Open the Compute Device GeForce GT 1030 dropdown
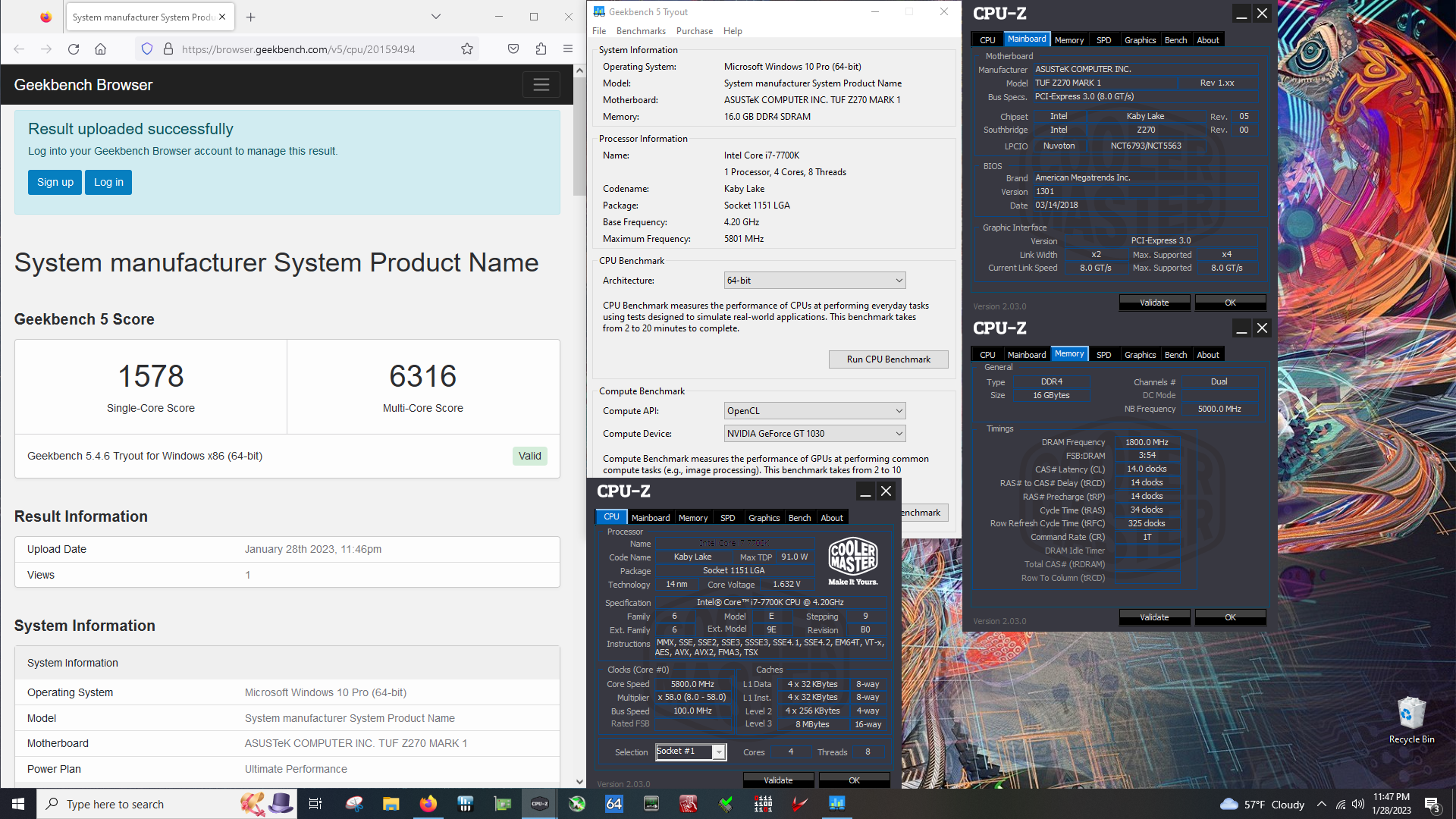Viewport: 1456px width, 819px height. point(815,434)
